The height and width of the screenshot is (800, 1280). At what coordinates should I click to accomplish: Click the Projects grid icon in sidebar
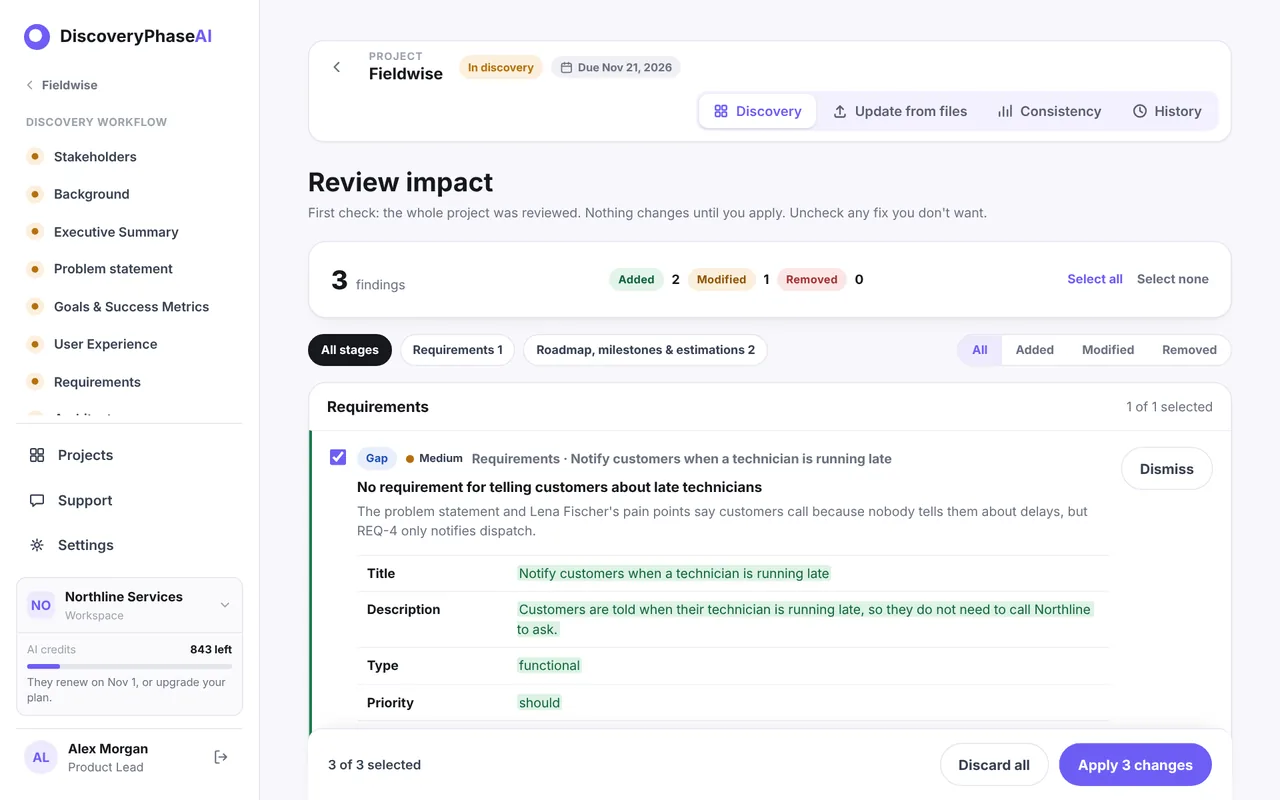37,455
